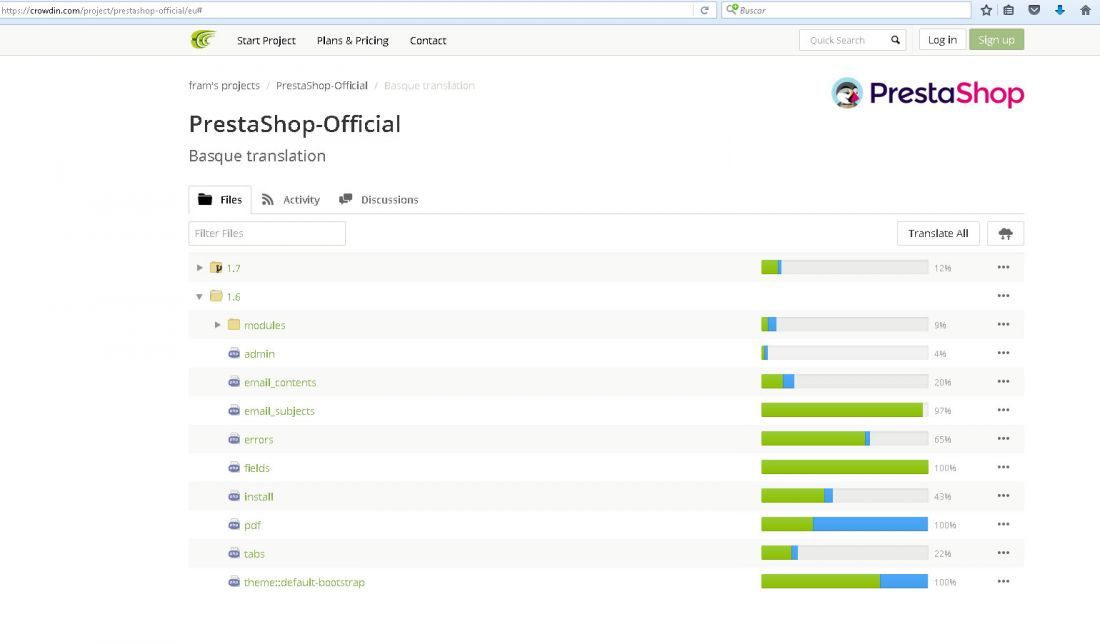Viewport: 1100px width, 644px height.
Task: Click the 1.6 folder icon
Action: 216,296
